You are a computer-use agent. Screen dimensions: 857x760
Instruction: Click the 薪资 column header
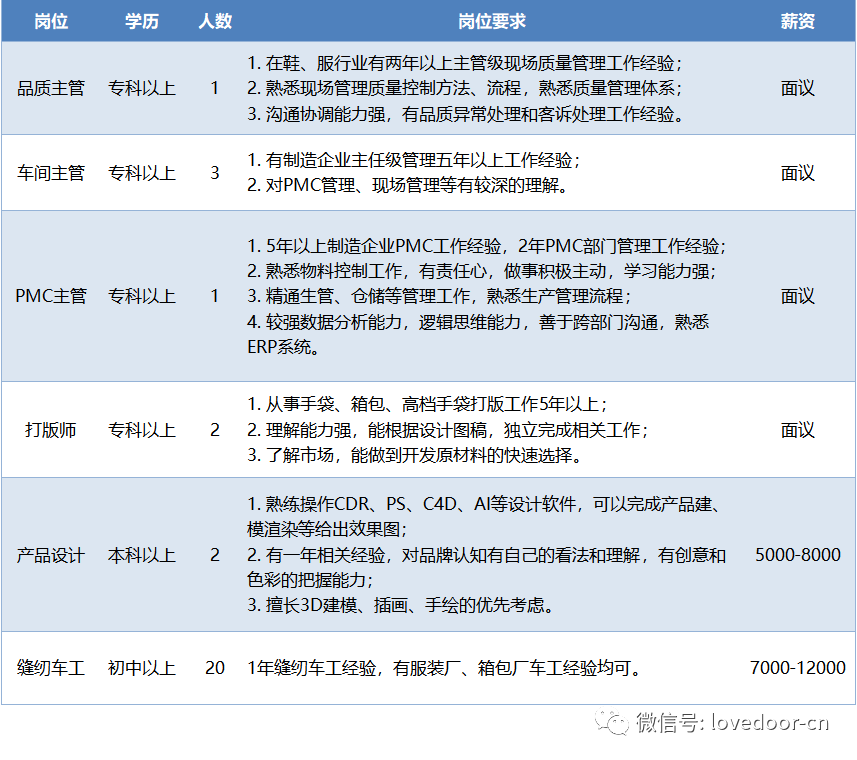(x=797, y=21)
